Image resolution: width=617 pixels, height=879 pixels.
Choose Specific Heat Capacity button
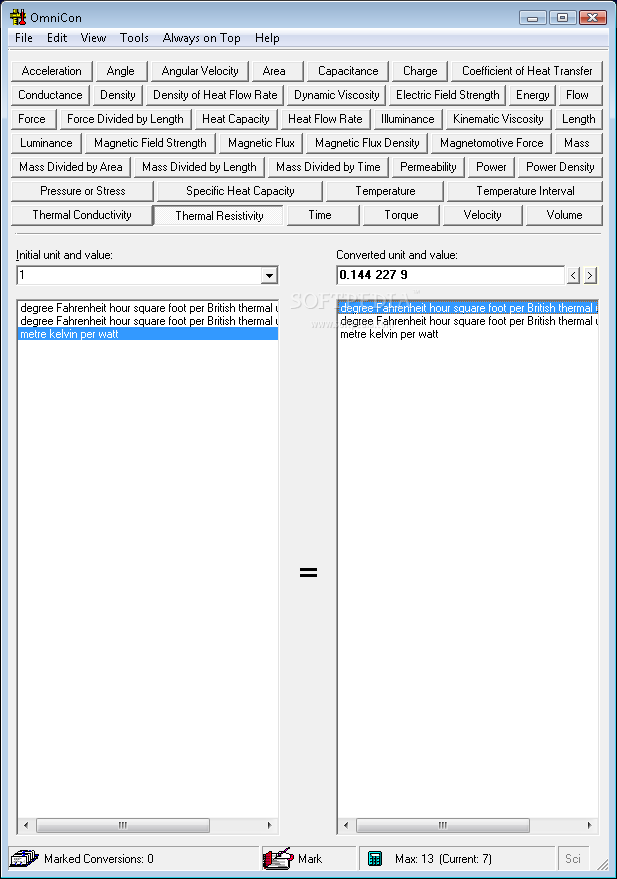[x=240, y=192]
